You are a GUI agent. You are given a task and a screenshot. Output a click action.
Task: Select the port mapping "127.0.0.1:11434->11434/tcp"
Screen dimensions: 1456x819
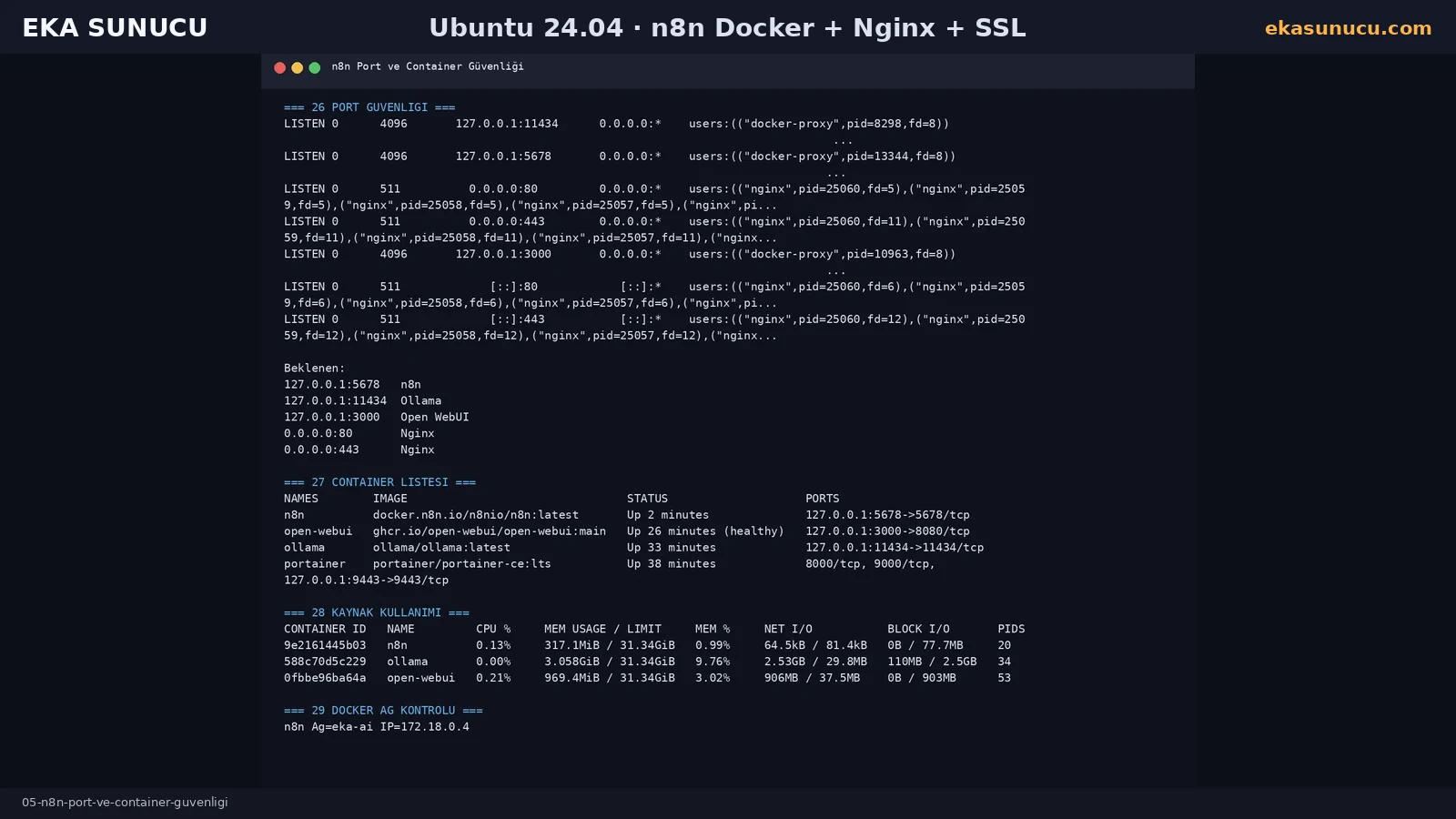(895, 548)
